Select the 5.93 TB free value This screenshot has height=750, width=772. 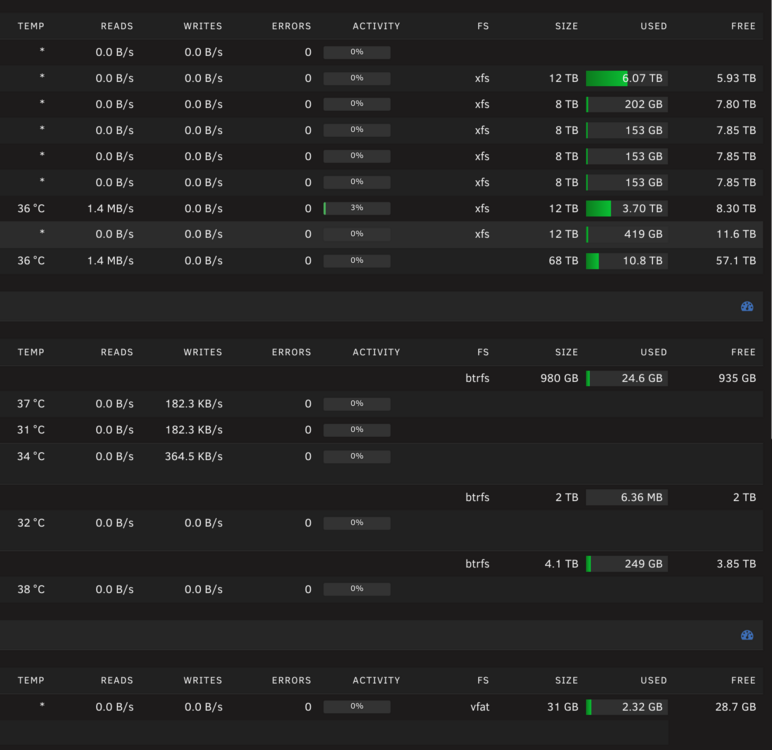tap(736, 78)
